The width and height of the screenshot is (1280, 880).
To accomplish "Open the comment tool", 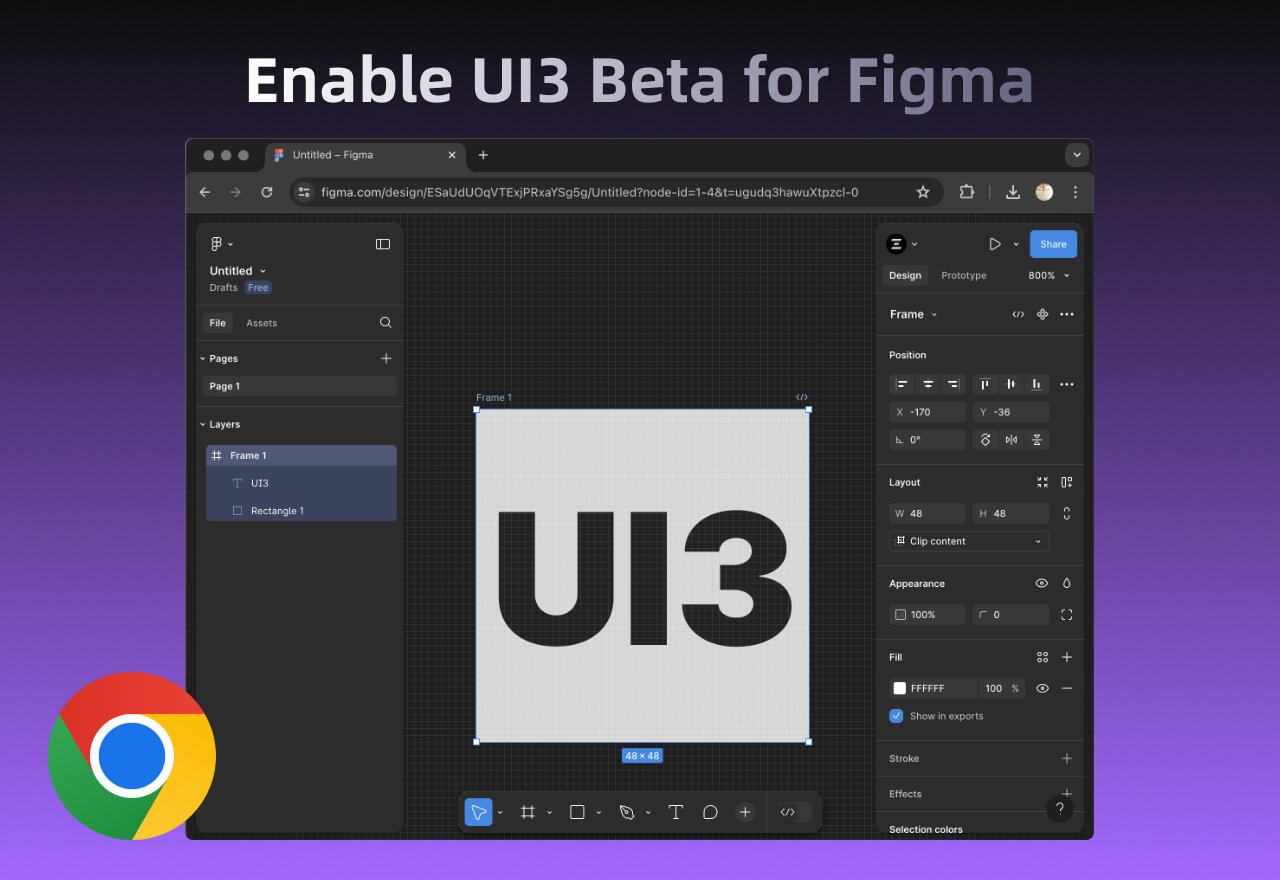I will click(x=710, y=811).
